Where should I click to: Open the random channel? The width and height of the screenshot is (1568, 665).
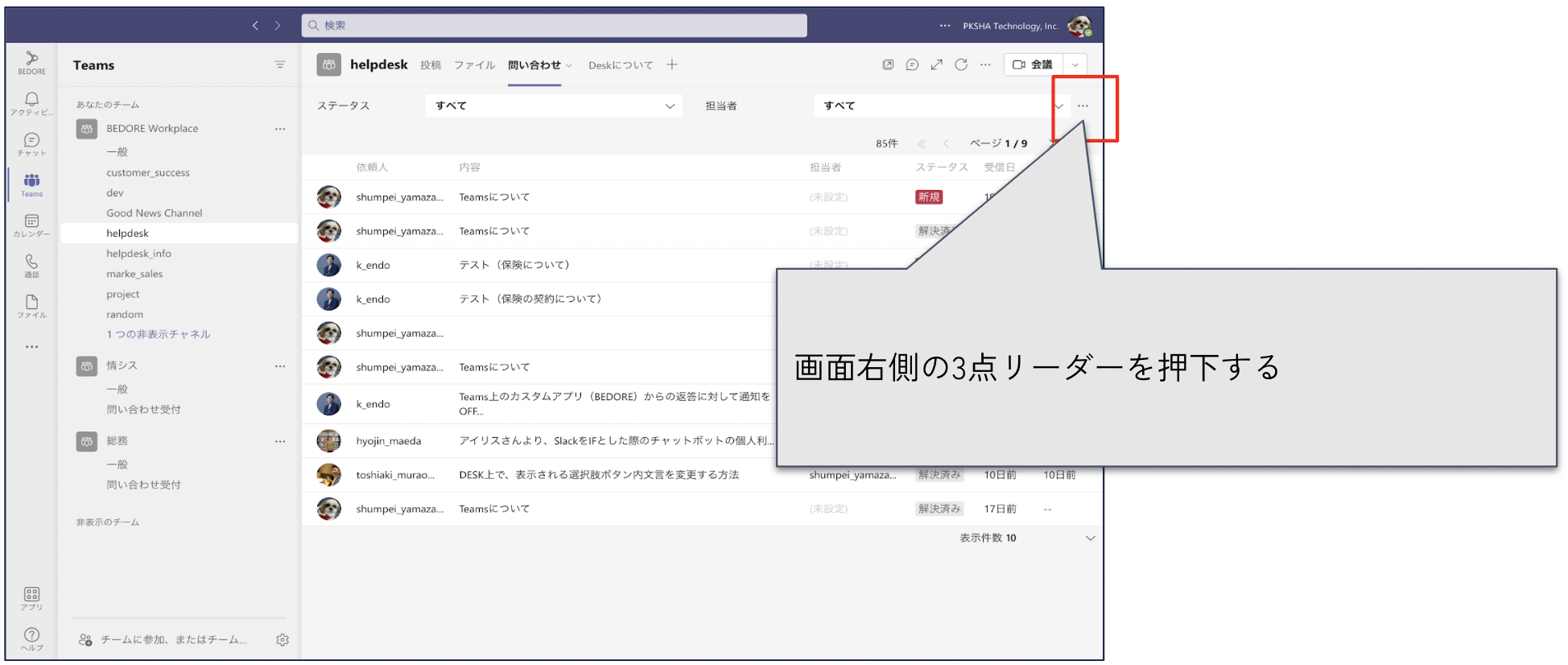[125, 315]
